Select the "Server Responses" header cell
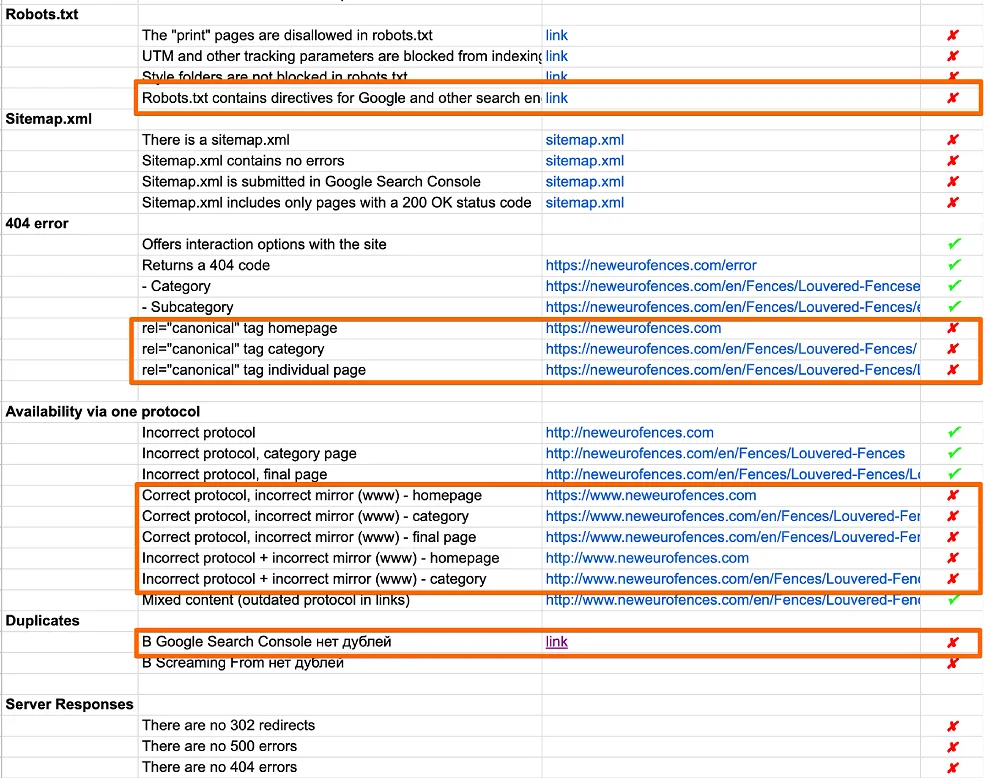The height and width of the screenshot is (778, 986). point(69,704)
